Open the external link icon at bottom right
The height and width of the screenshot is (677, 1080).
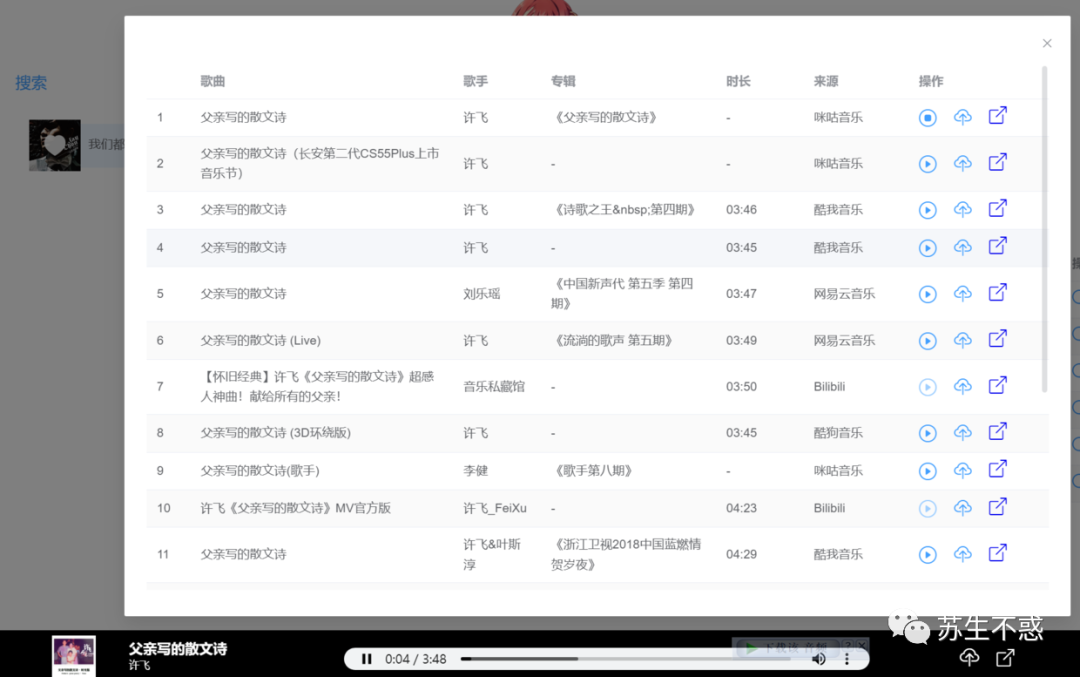click(1004, 657)
